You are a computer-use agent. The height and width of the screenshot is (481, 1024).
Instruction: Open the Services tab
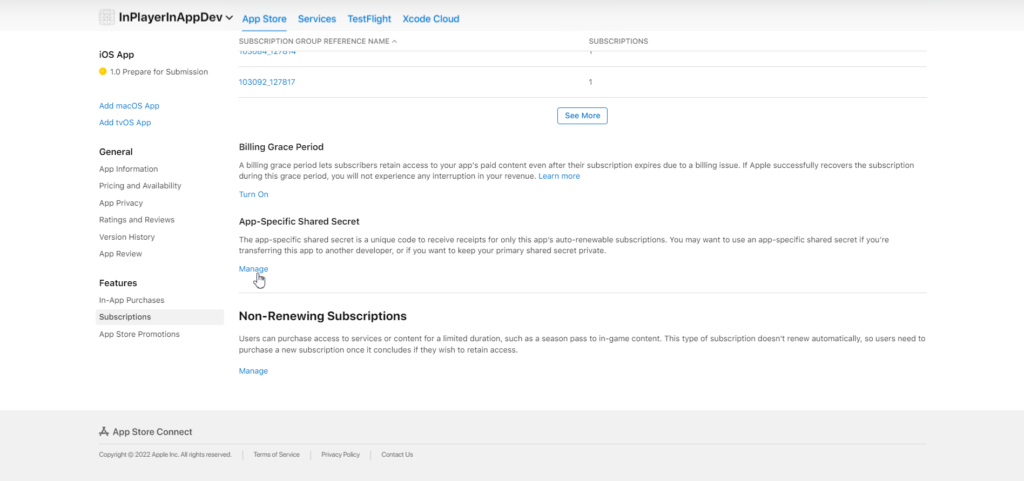(317, 19)
